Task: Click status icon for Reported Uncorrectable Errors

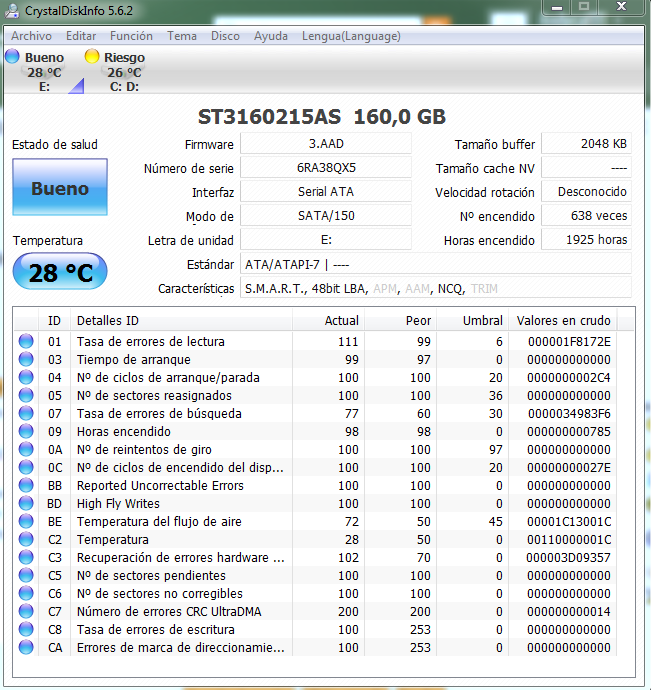Action: pos(26,486)
